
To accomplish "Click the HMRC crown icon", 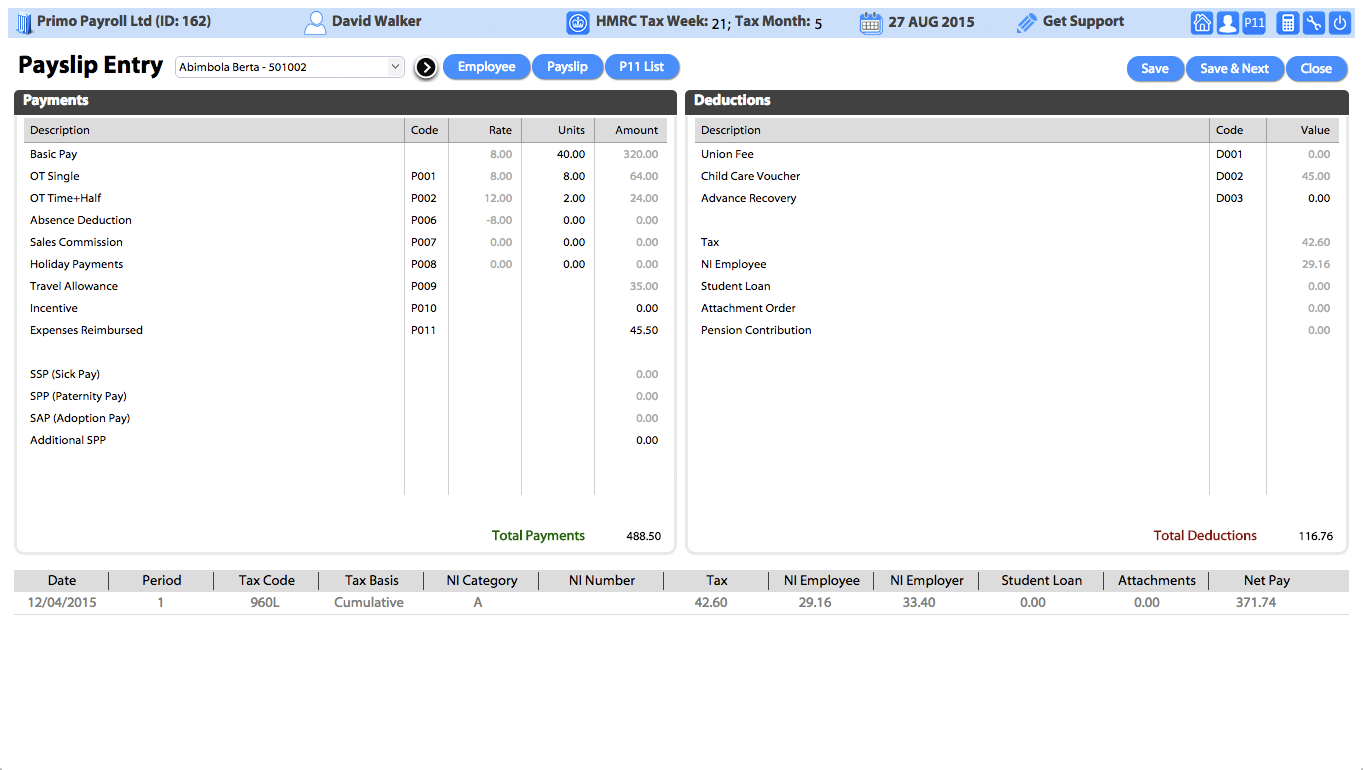I will 578,23.
